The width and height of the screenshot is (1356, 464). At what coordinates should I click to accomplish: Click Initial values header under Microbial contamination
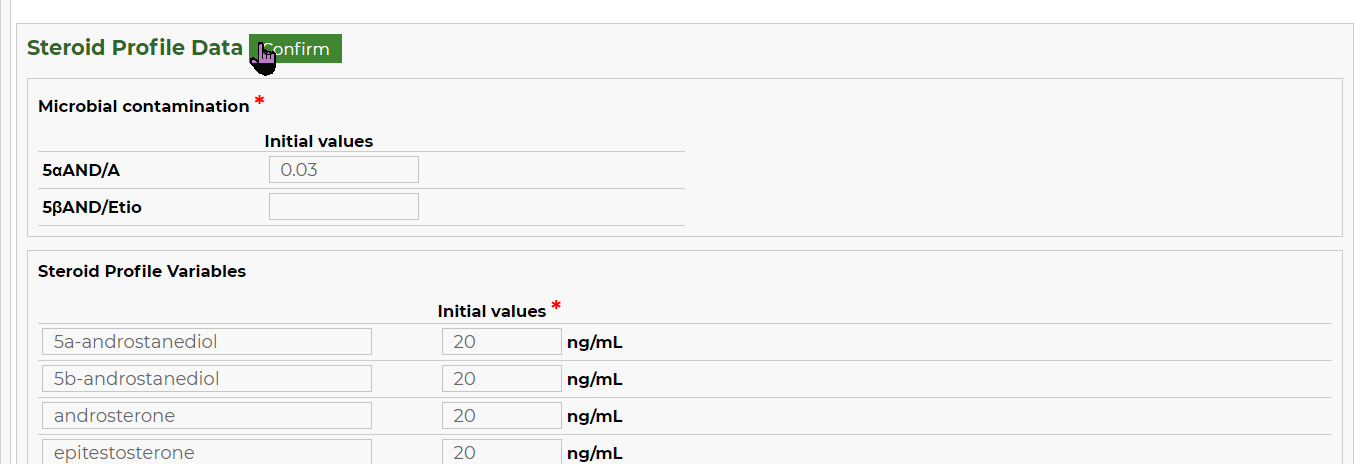(x=319, y=142)
